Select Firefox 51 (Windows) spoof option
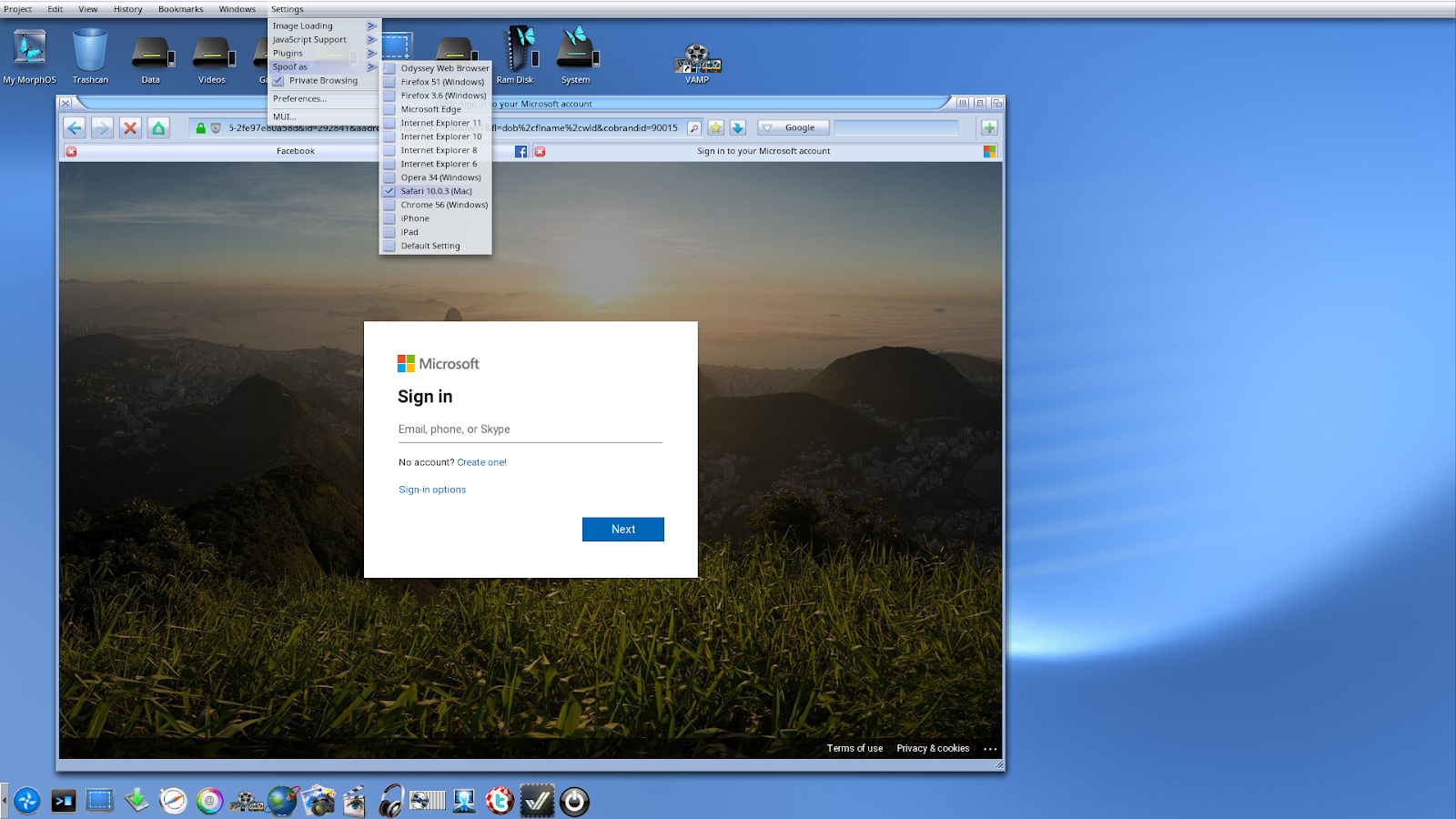The image size is (1456, 819). (436, 82)
